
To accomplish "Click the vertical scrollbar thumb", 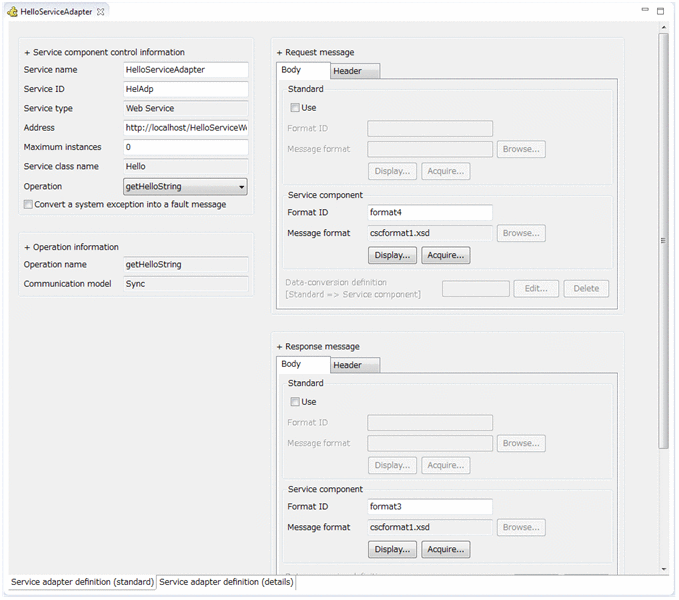I will (663, 241).
